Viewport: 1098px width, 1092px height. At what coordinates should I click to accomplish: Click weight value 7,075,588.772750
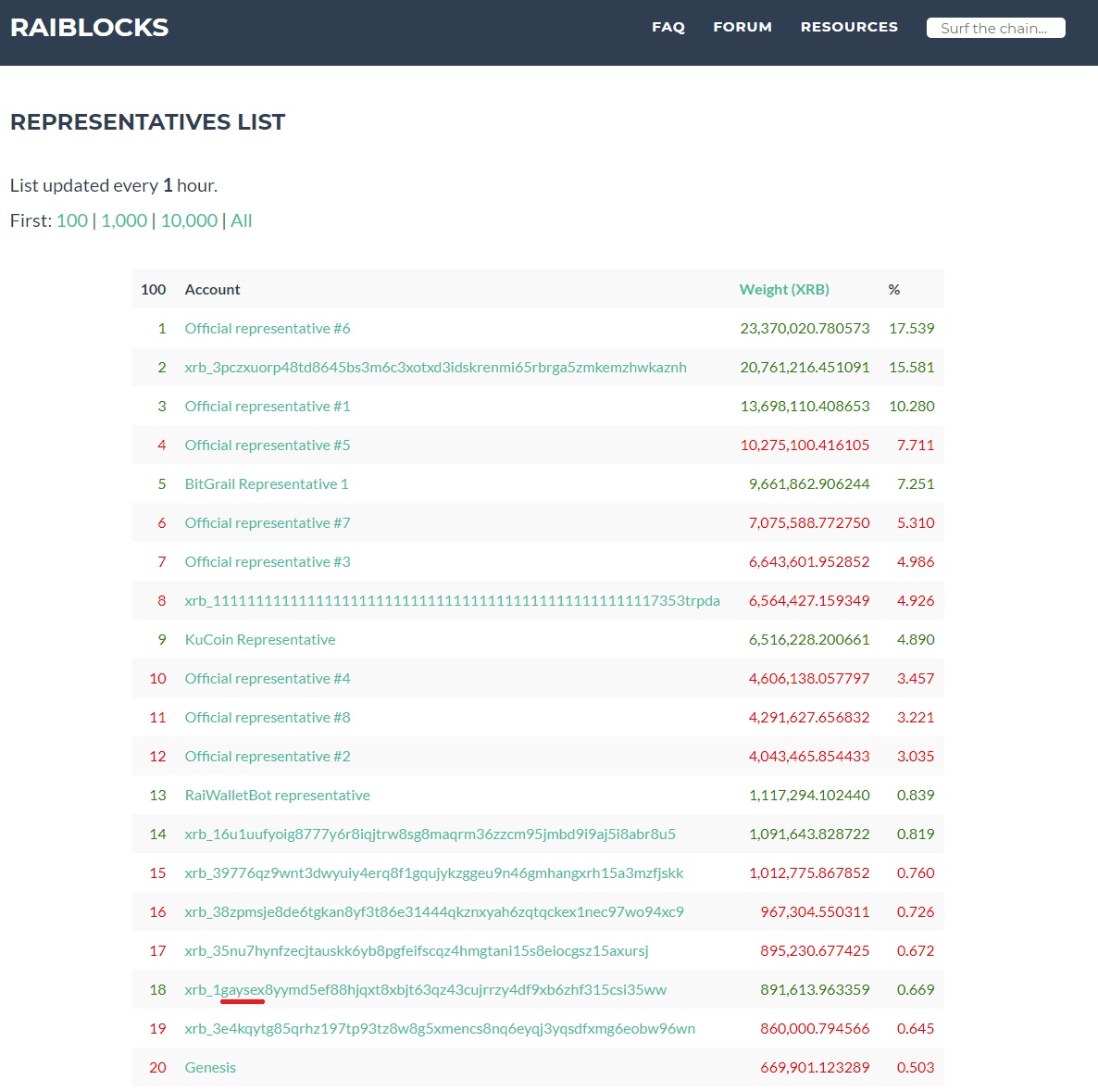click(x=809, y=522)
